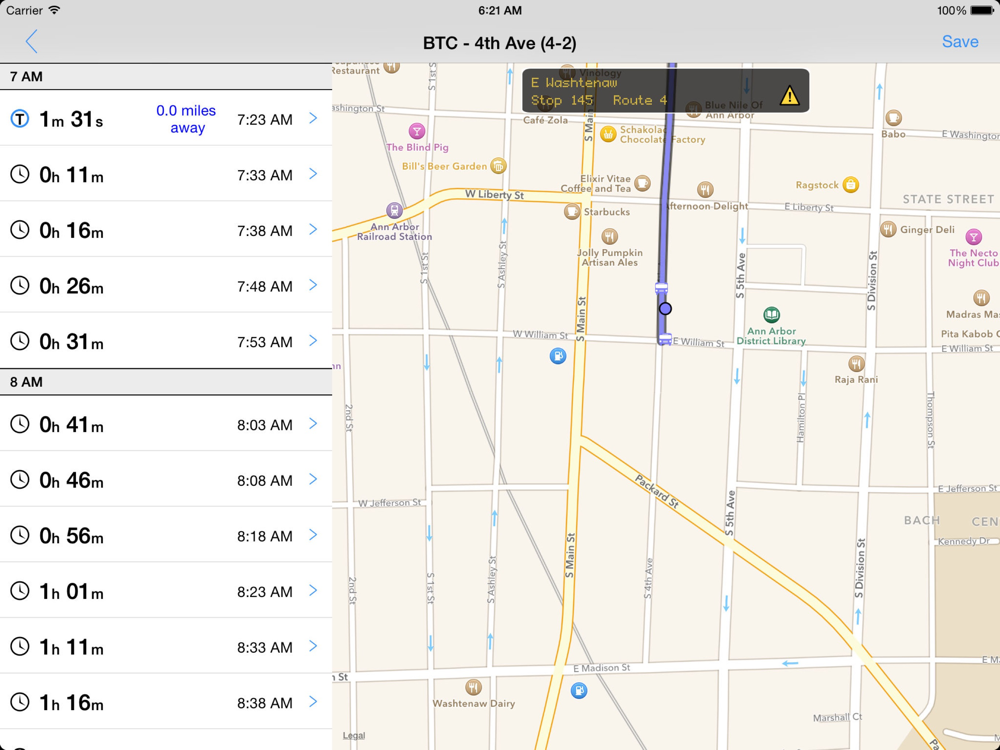Open the 8:23 AM arrival details chevron
1000x750 pixels.
tap(313, 590)
